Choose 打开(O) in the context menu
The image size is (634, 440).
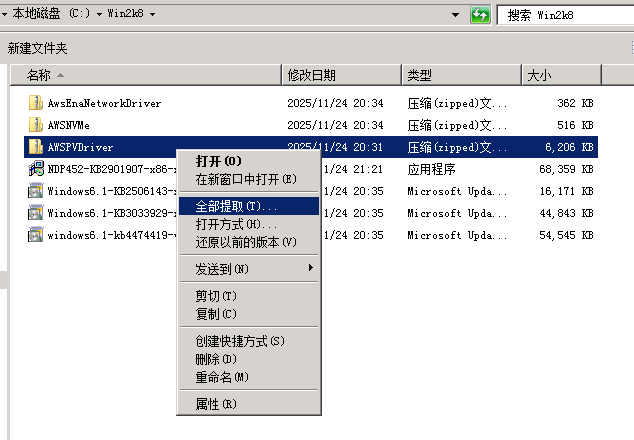(249, 161)
